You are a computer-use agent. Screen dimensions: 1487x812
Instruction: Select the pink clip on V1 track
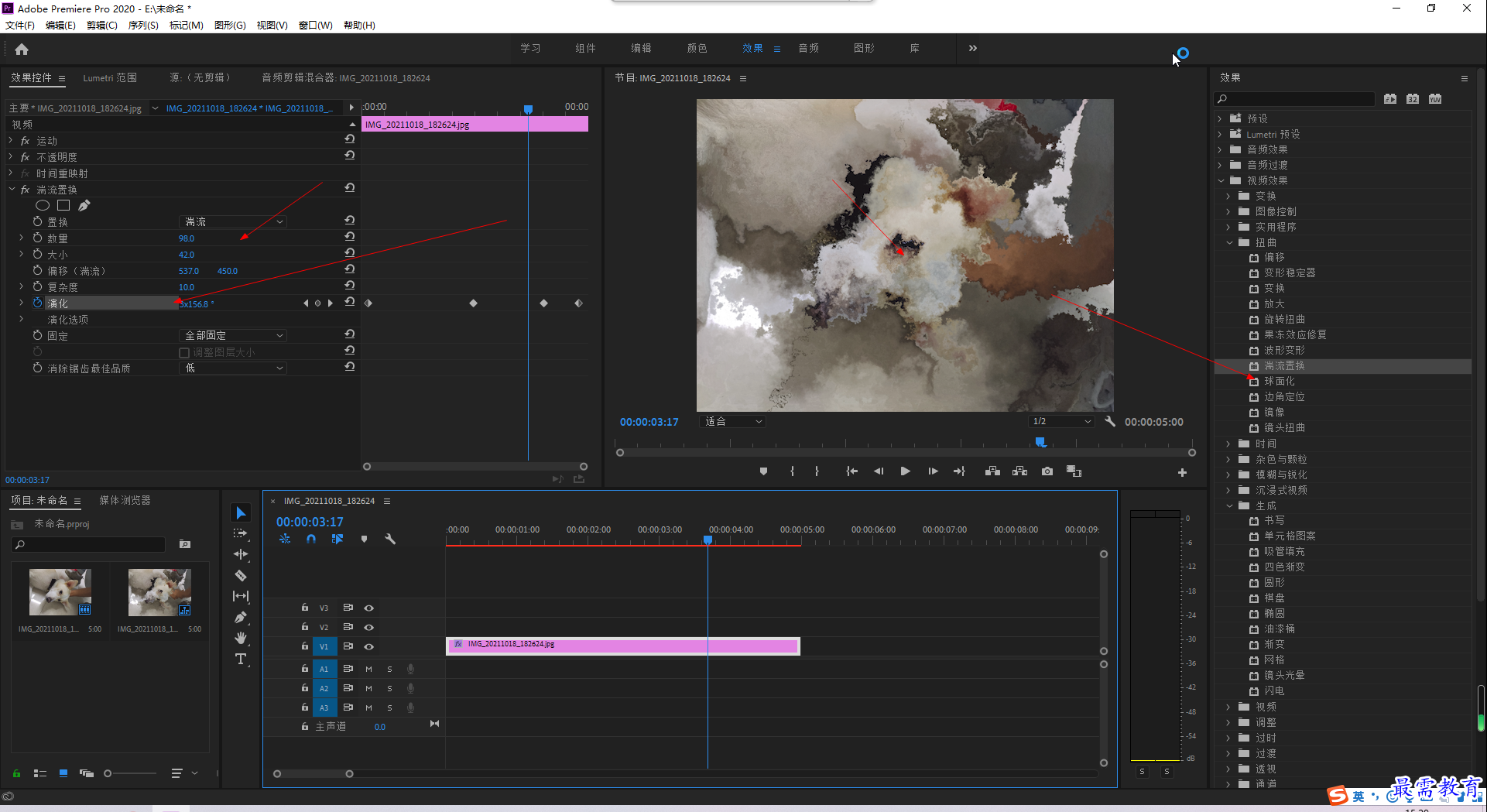click(623, 646)
